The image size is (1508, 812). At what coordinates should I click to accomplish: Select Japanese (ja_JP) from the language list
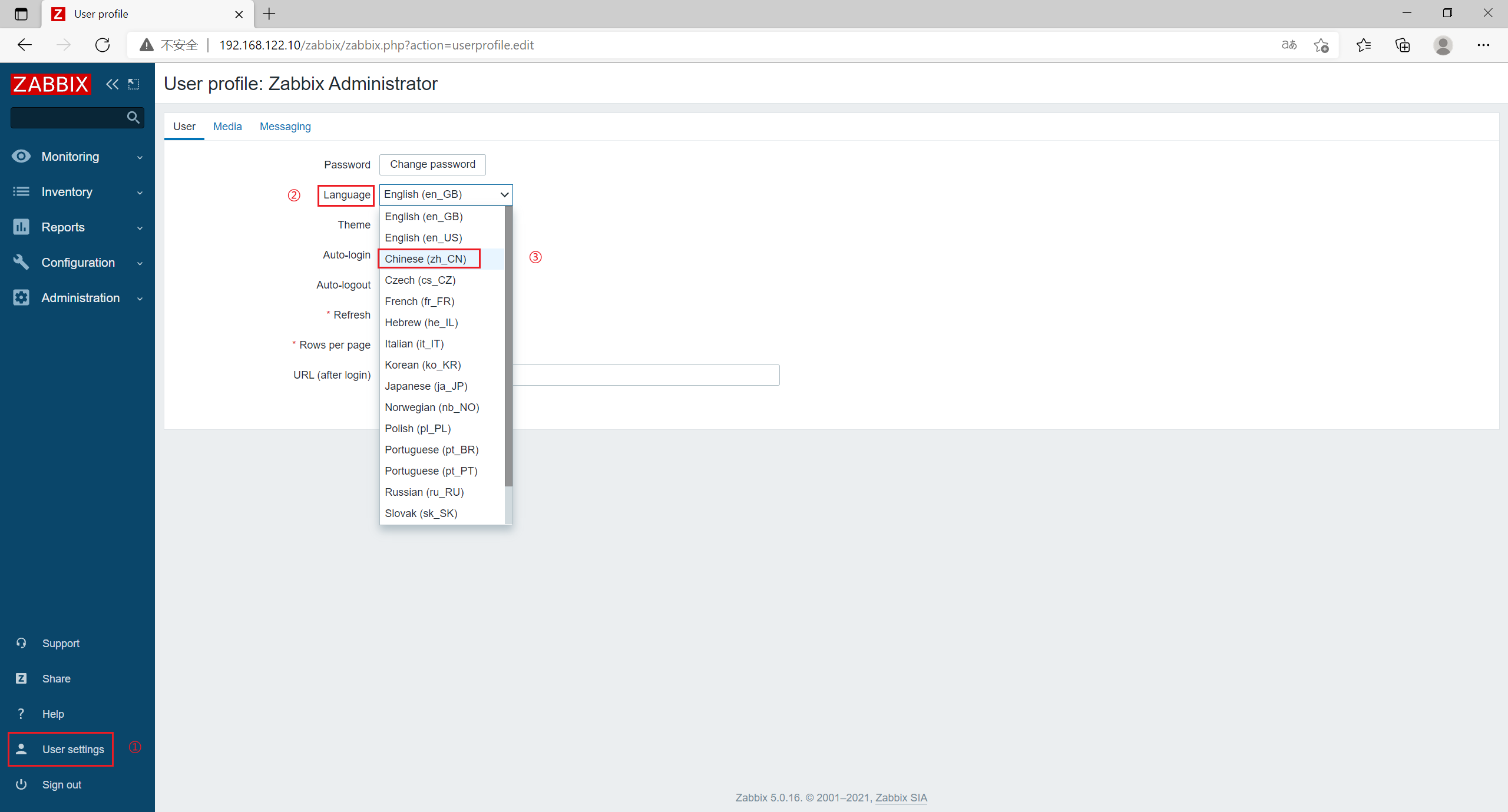(x=442, y=386)
